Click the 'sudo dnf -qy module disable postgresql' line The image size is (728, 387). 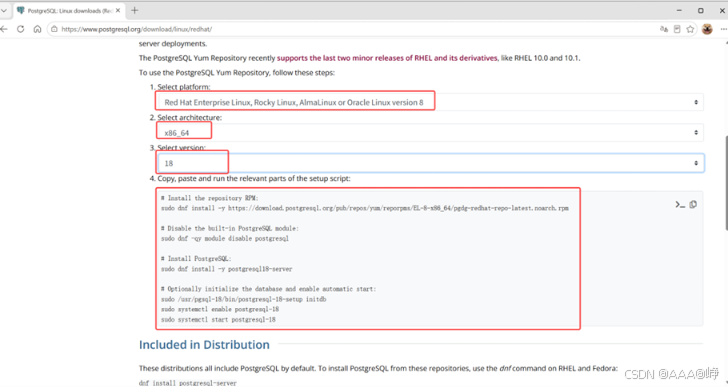(225, 239)
